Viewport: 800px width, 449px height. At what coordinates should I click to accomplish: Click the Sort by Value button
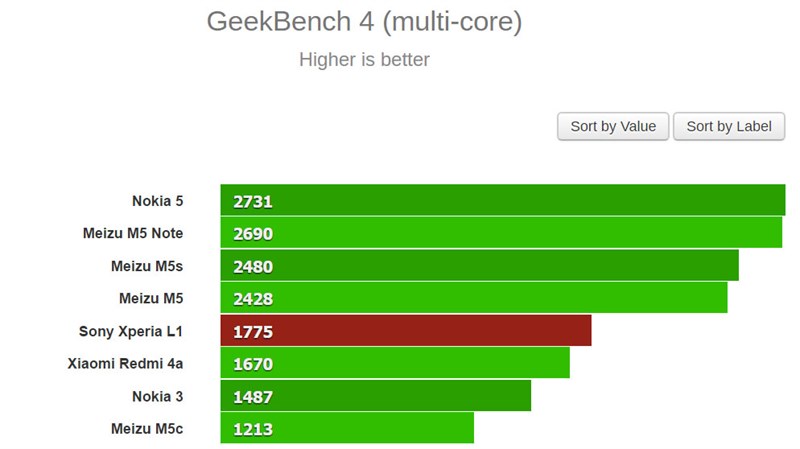click(x=613, y=126)
